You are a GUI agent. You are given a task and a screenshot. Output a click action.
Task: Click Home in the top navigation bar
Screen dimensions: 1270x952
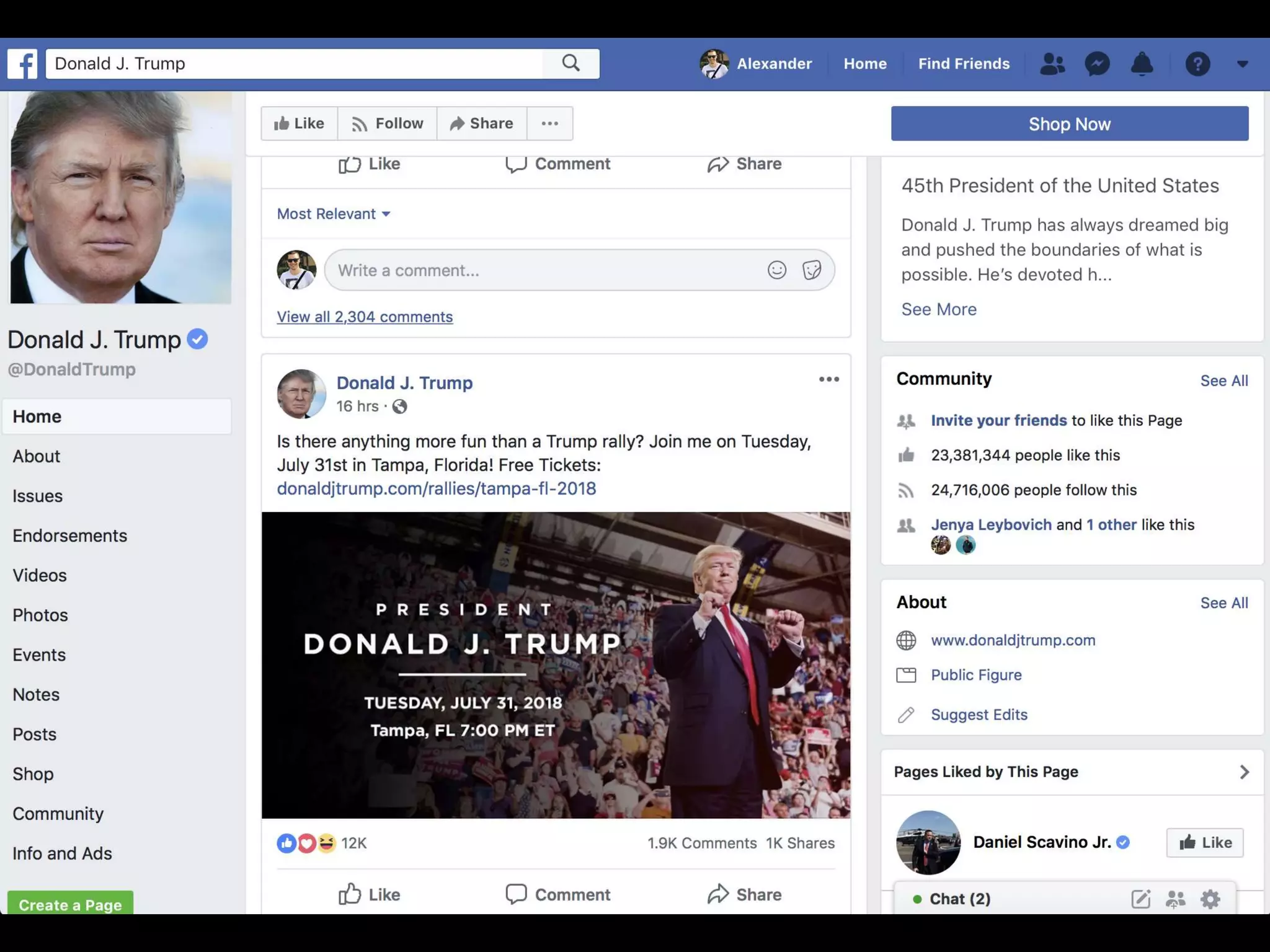point(865,64)
